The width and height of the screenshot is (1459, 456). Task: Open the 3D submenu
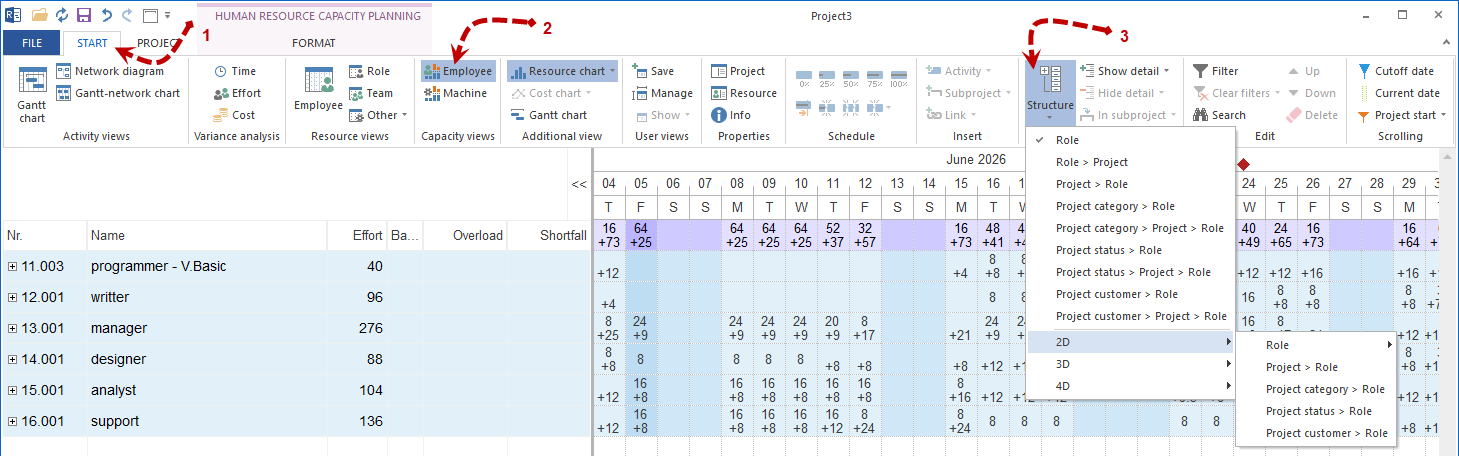pos(1129,364)
